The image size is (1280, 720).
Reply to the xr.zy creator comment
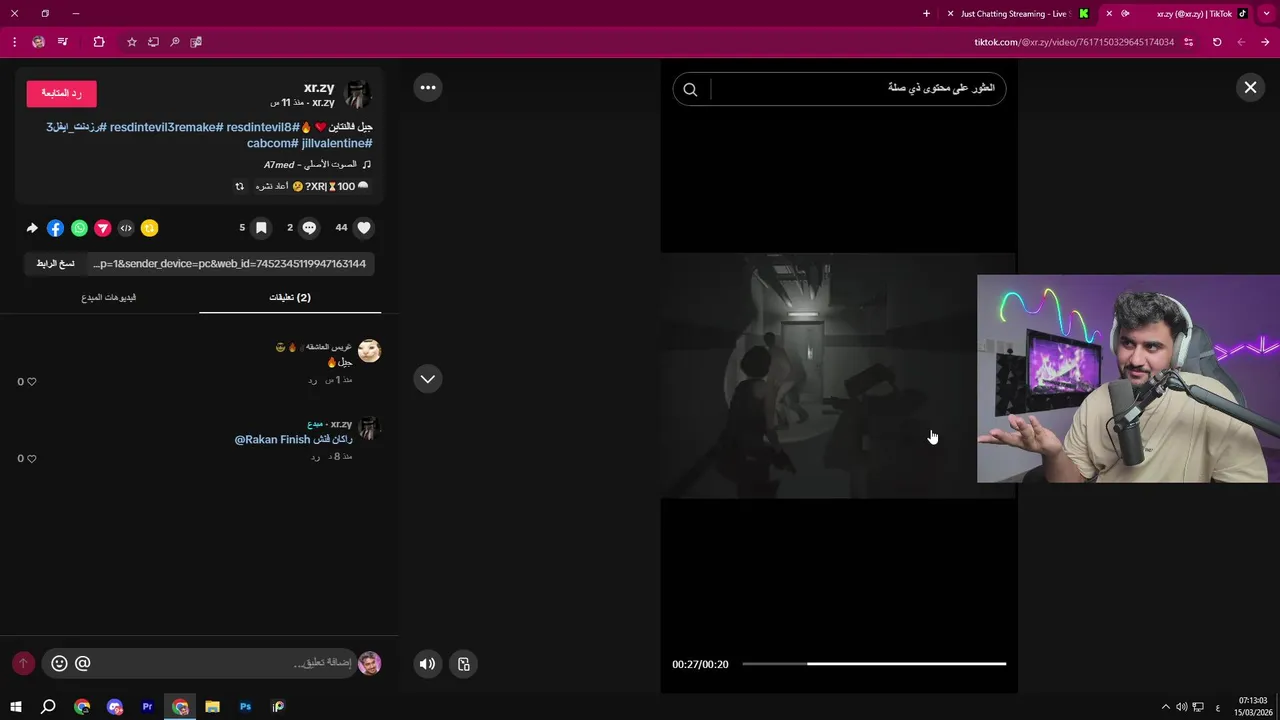[x=315, y=457]
